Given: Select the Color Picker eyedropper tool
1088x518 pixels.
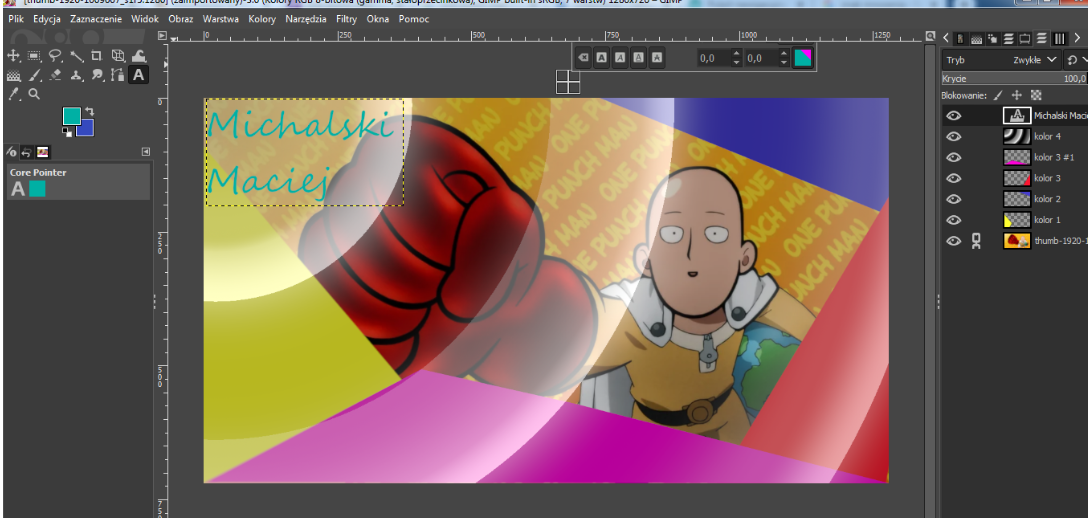Looking at the screenshot, I should pos(13,94).
